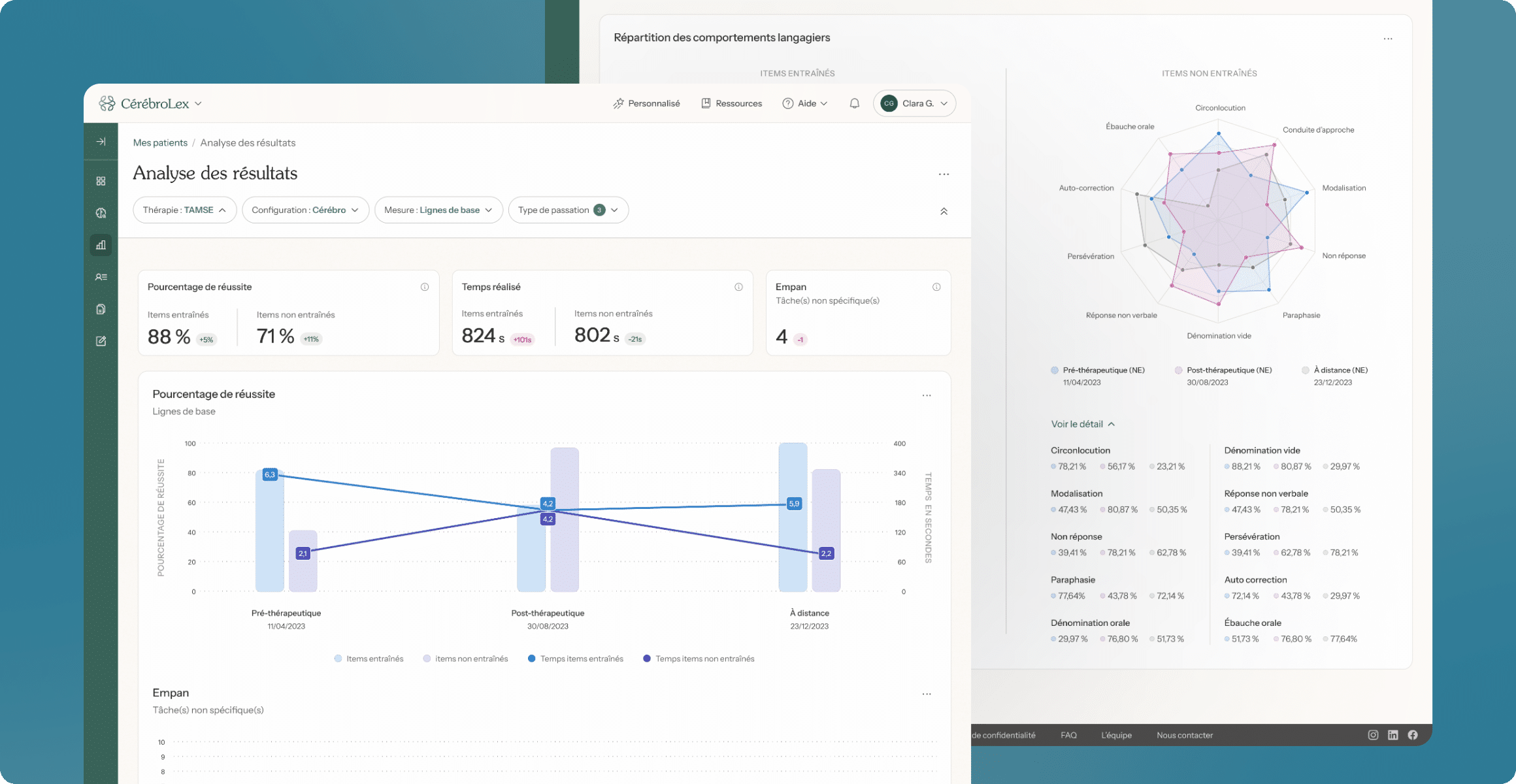Open the Aide menu chevron

coord(823,103)
